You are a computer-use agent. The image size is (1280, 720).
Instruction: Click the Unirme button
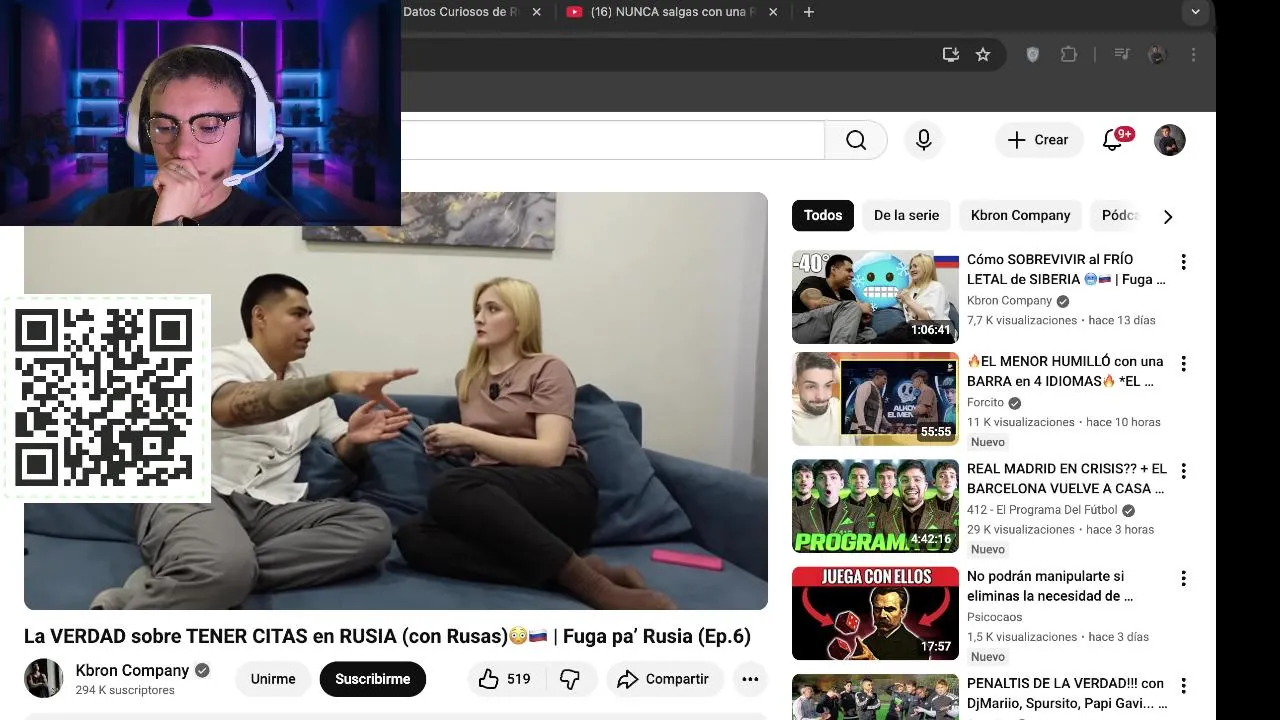[x=273, y=679]
